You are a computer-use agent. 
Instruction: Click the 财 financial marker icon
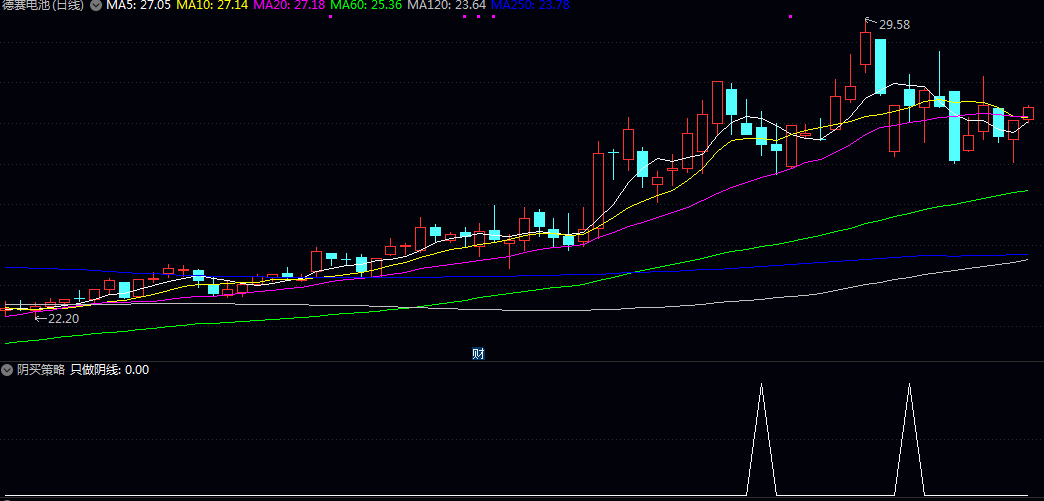(477, 354)
